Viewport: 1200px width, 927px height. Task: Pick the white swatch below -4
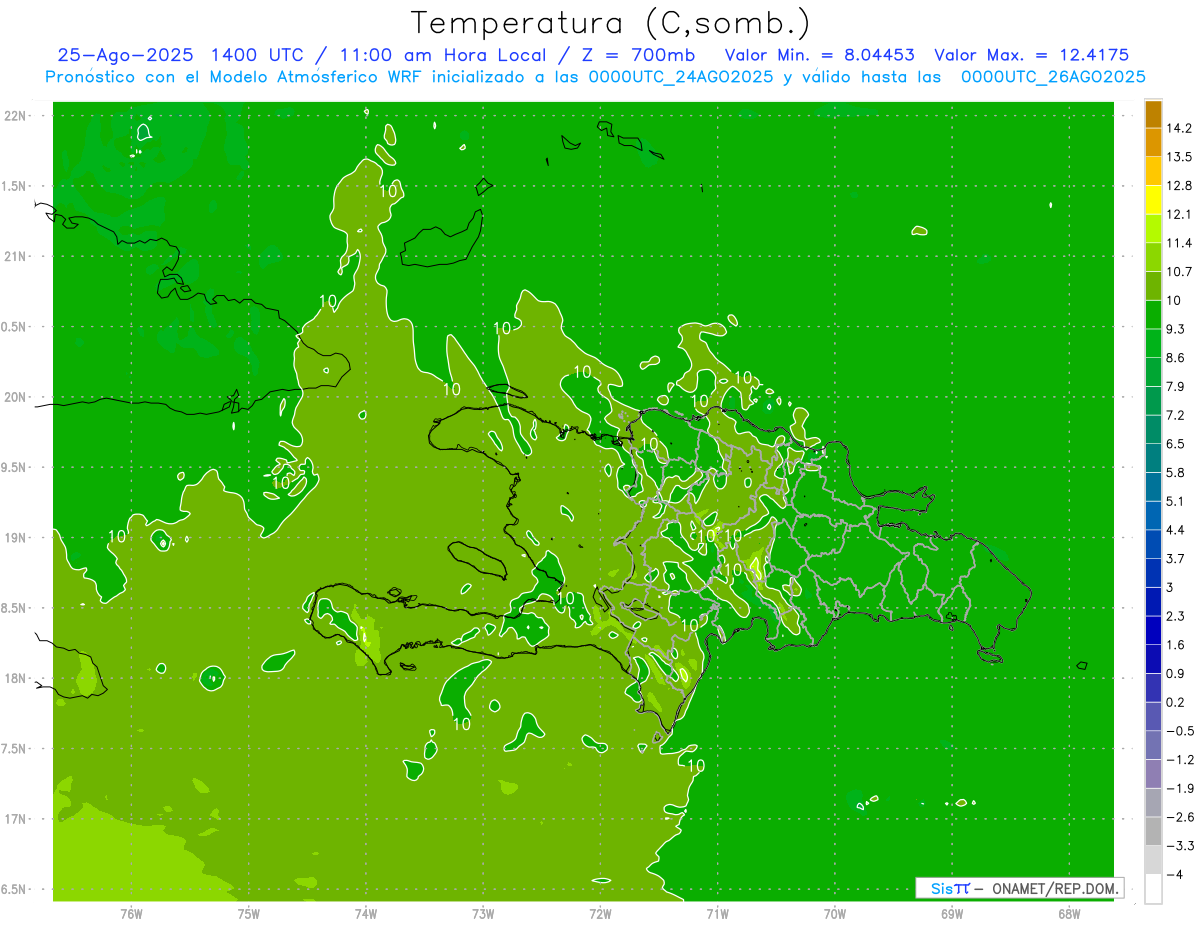click(1153, 889)
